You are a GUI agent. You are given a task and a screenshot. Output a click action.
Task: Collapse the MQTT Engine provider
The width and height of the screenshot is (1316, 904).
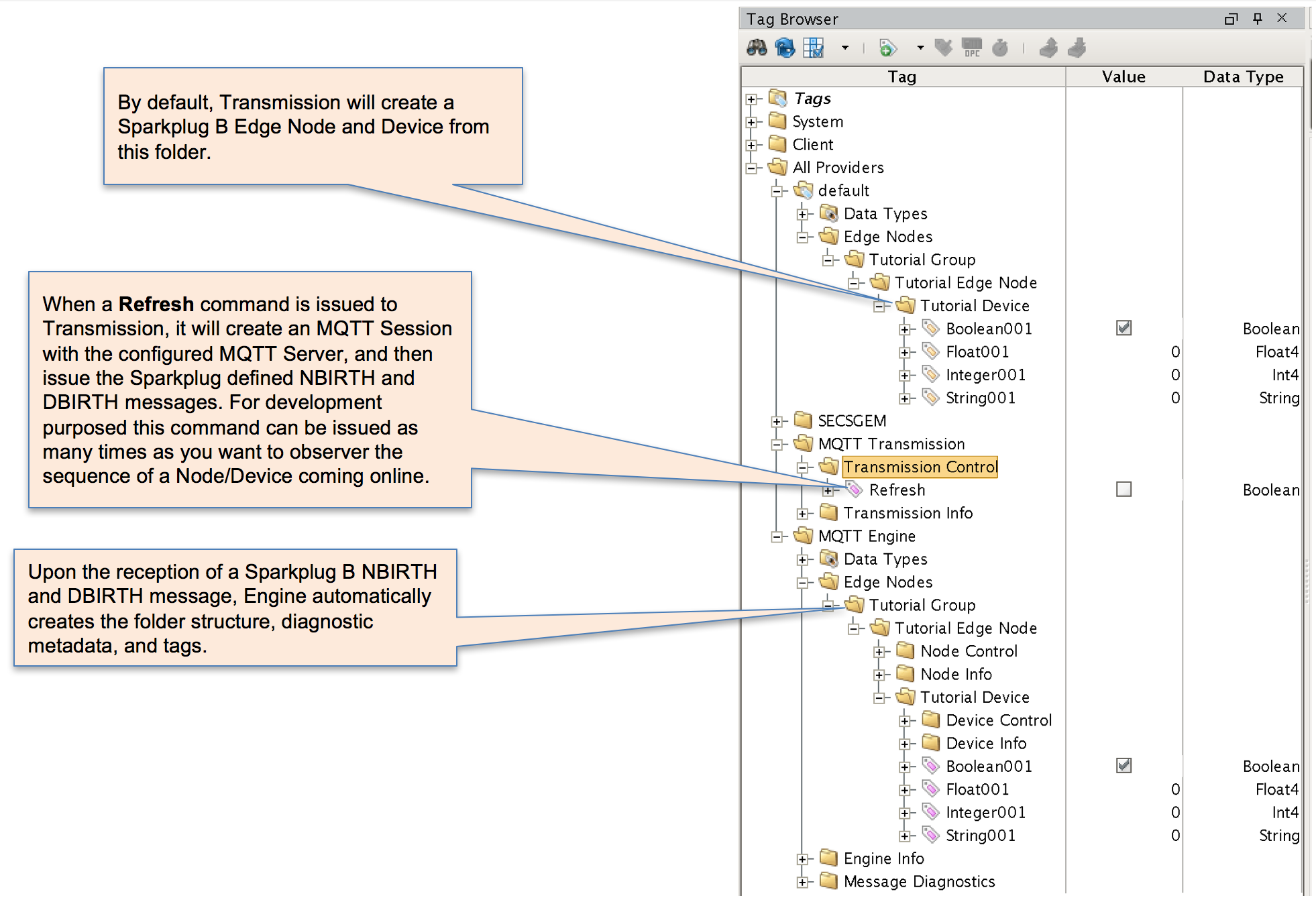click(777, 536)
